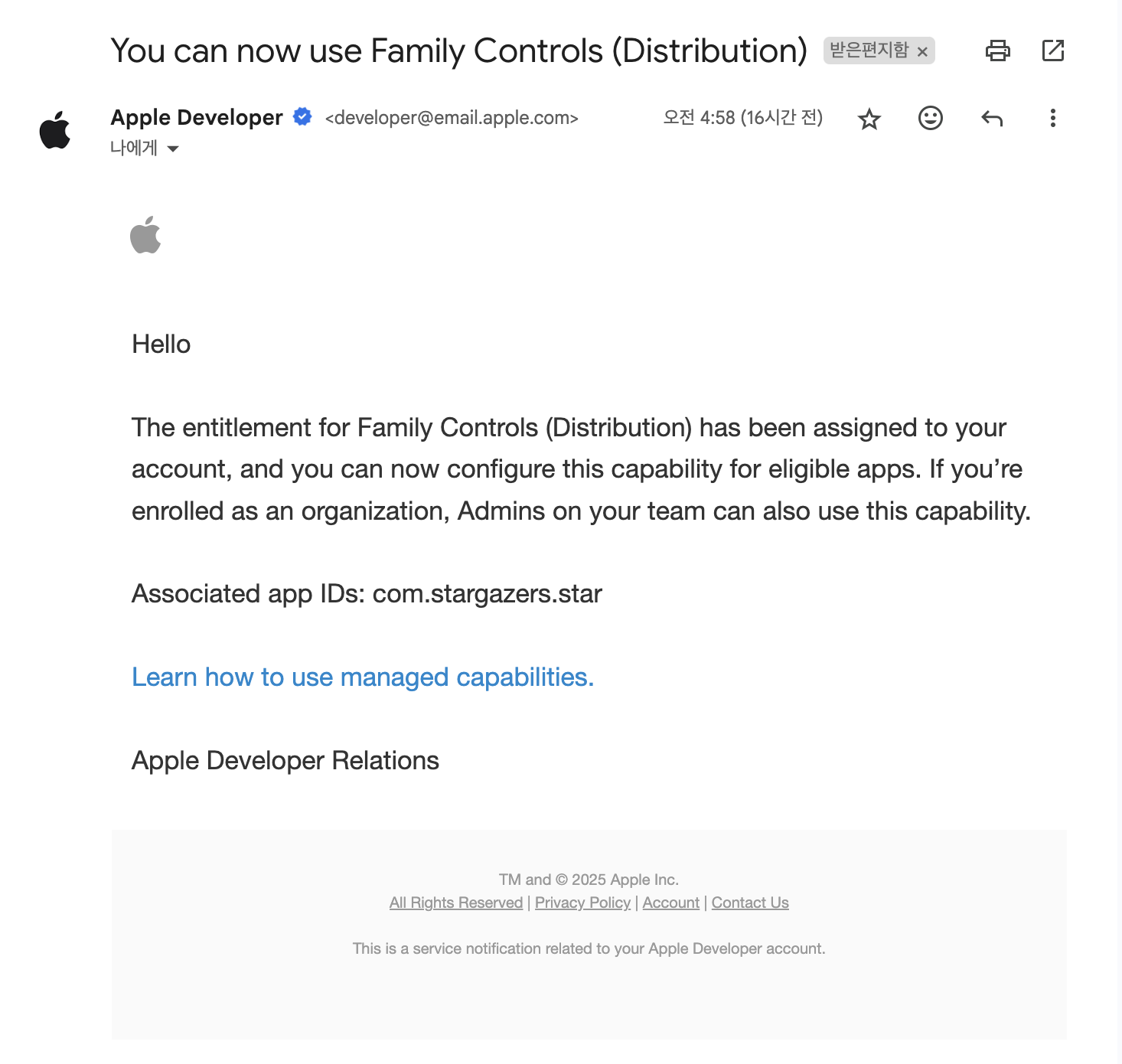Click the 받은편지함 inbox label chip
The height and width of the screenshot is (1064, 1122).
(869, 51)
